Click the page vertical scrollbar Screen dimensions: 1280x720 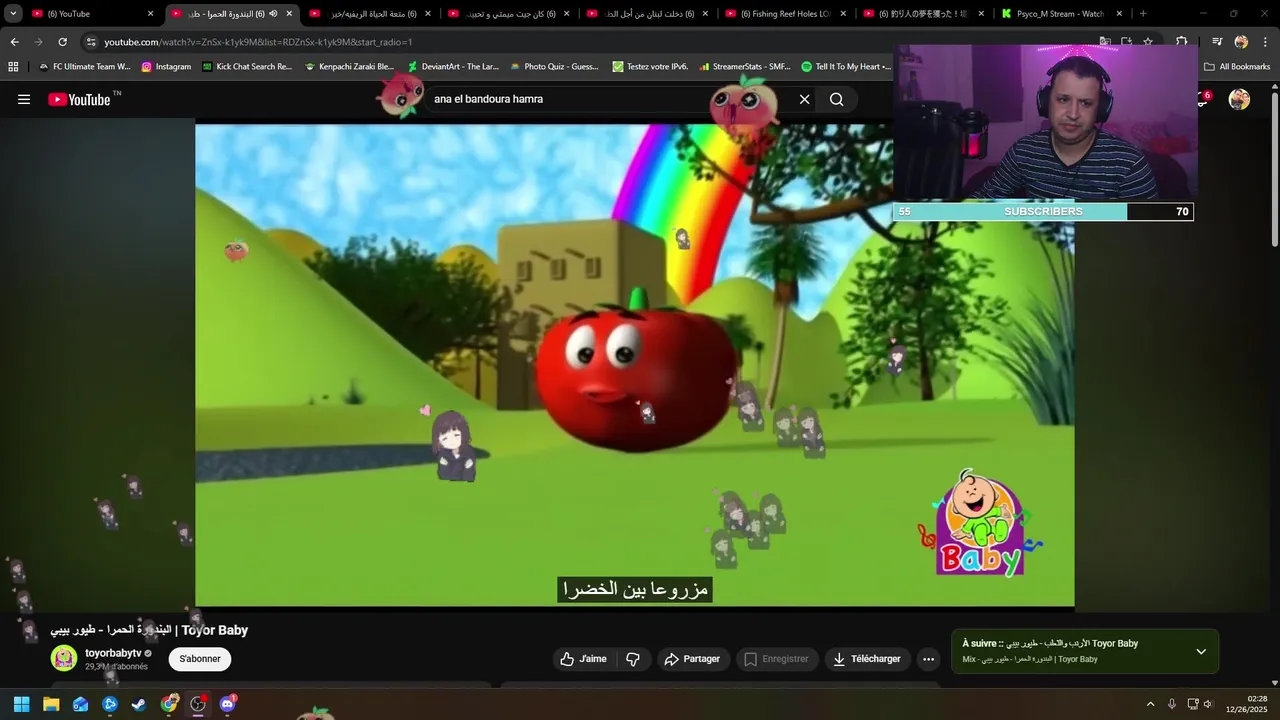click(1274, 170)
